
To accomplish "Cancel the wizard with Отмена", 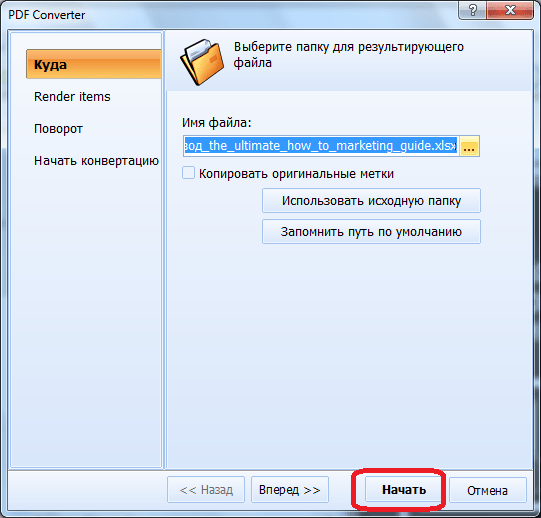I will pos(488,490).
